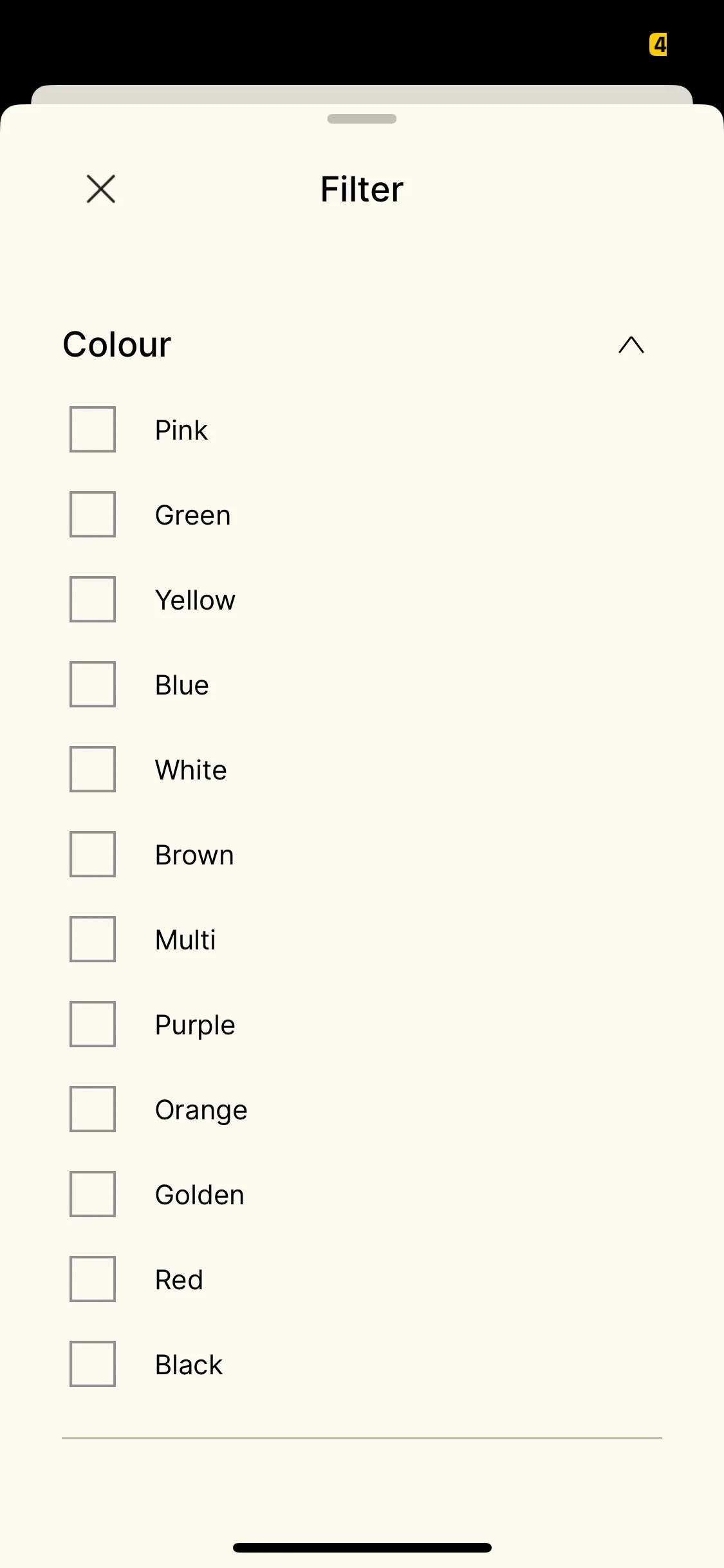Enable the Orange filter checkbox
This screenshot has height=1568, width=724.
click(x=93, y=1109)
